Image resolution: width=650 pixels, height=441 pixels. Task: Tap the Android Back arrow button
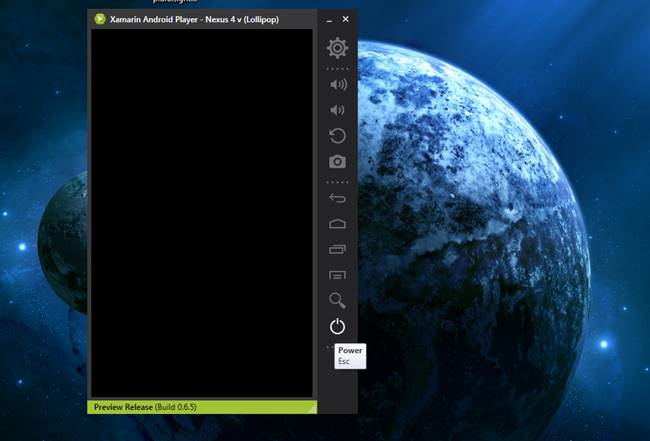pyautogui.click(x=337, y=198)
